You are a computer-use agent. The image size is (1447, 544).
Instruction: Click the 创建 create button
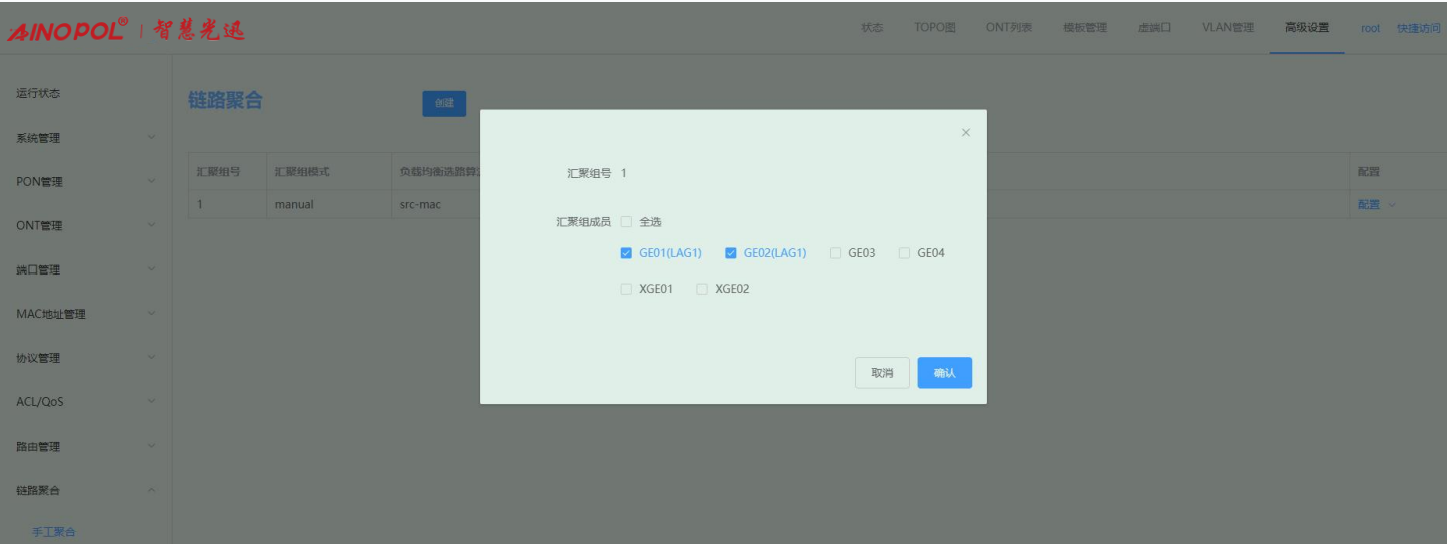click(x=444, y=103)
